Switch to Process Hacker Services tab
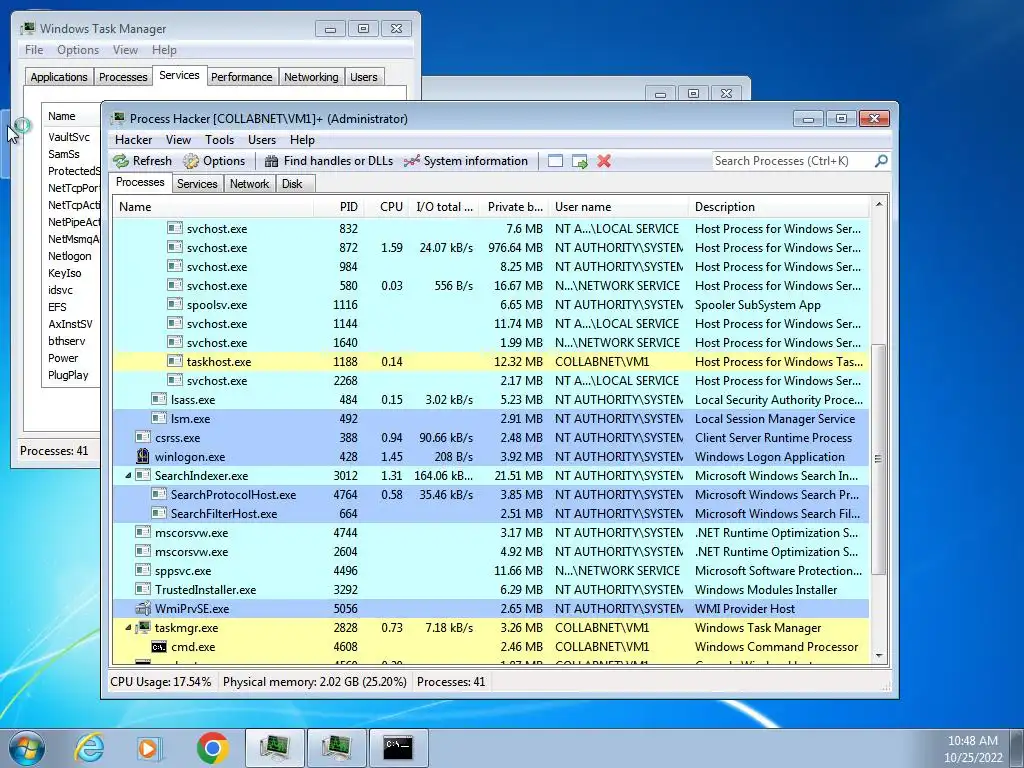 [197, 184]
